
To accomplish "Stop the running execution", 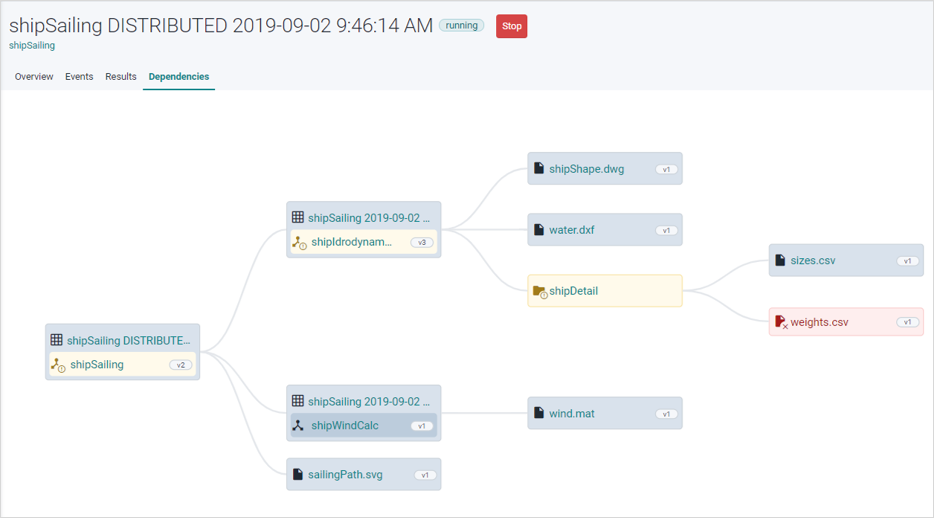I will coord(512,26).
